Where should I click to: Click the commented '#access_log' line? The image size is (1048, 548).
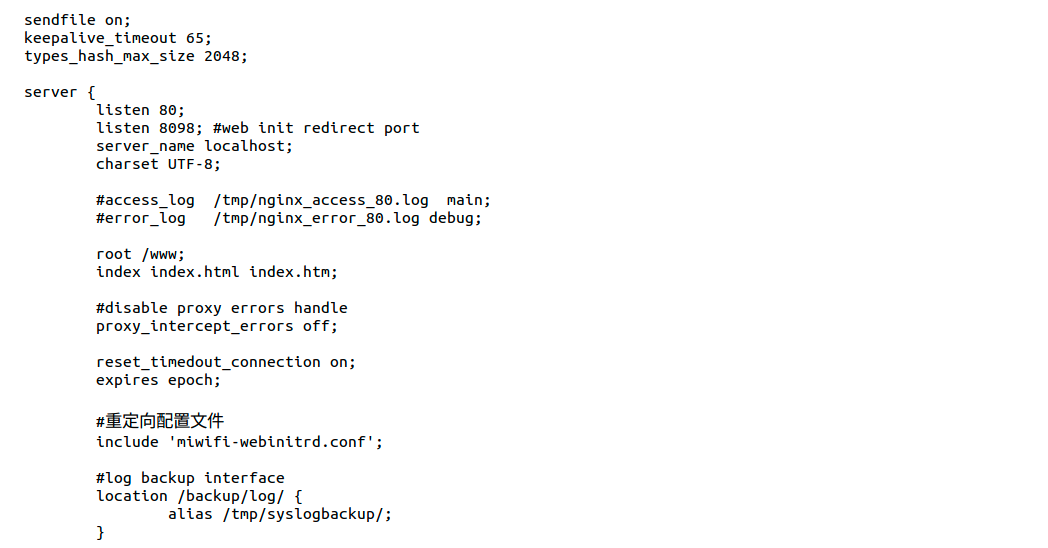(x=293, y=200)
